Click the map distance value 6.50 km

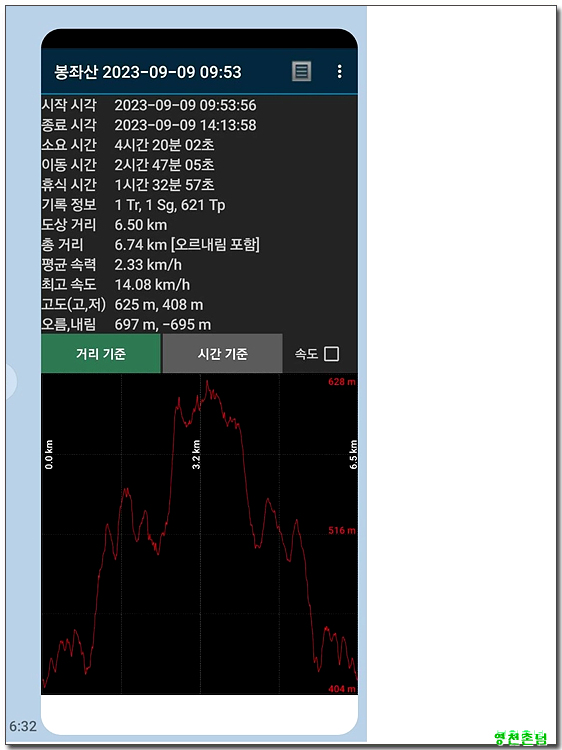tap(141, 225)
